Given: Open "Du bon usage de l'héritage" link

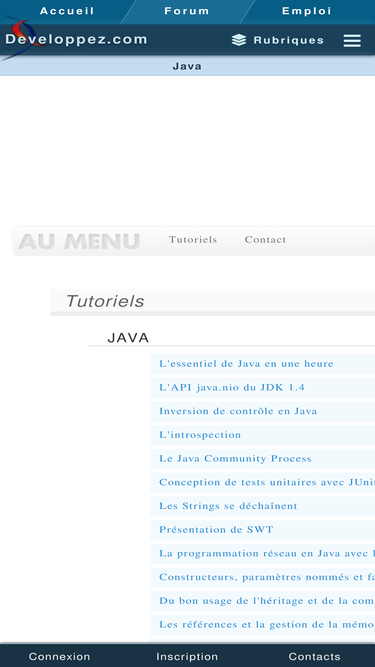Looking at the screenshot, I should 267,601.
